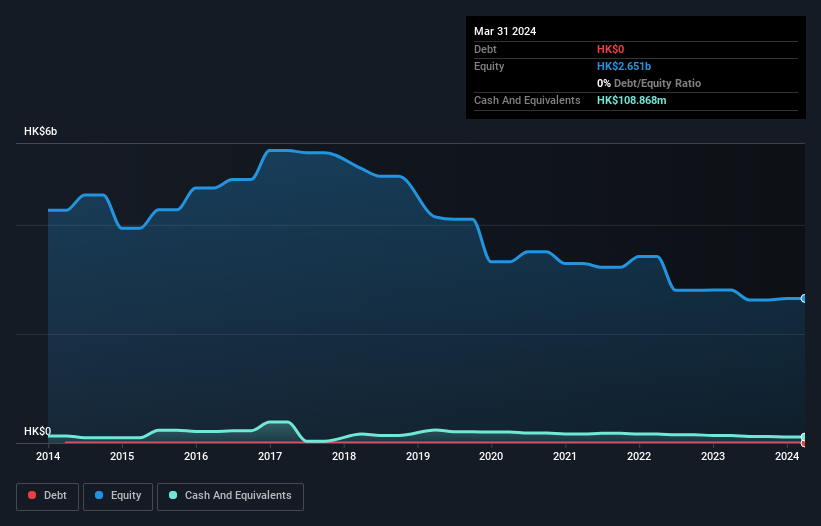821x526 pixels.
Task: Click the Debt row label in tooltip
Action: click(485, 49)
